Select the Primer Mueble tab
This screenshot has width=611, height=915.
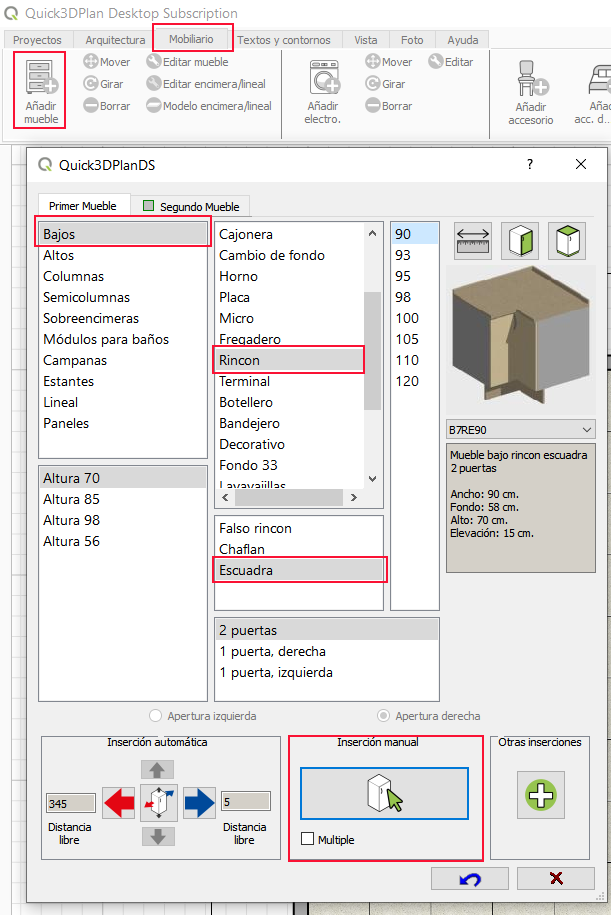tap(83, 206)
